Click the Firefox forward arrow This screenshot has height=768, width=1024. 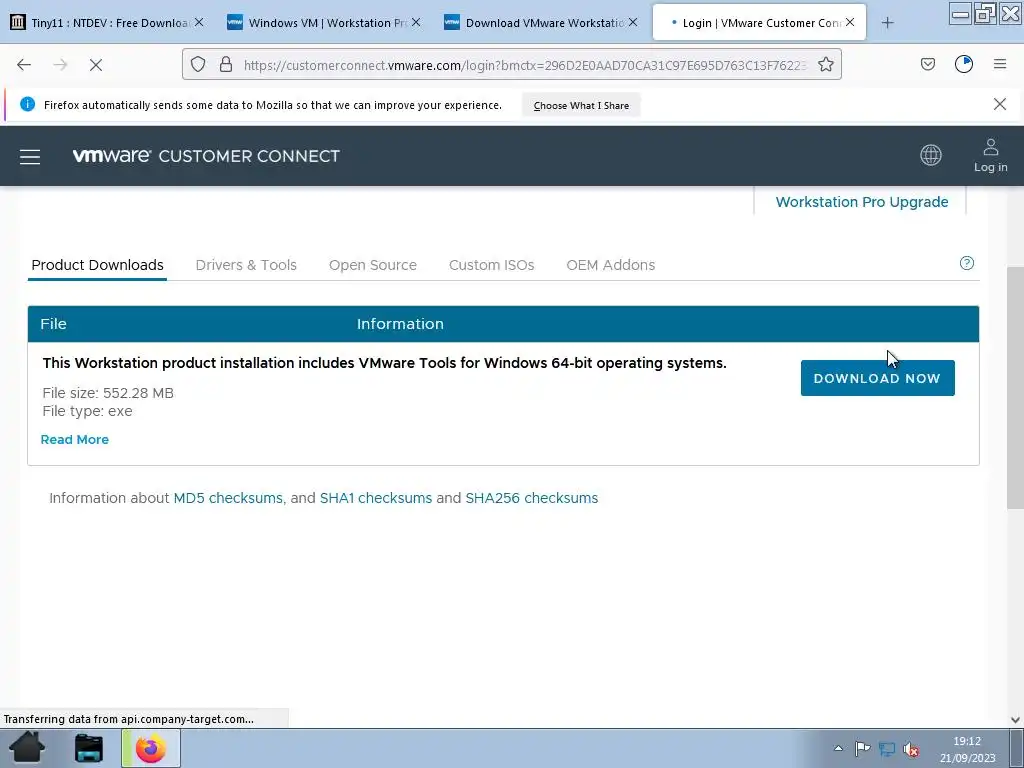[60, 65]
